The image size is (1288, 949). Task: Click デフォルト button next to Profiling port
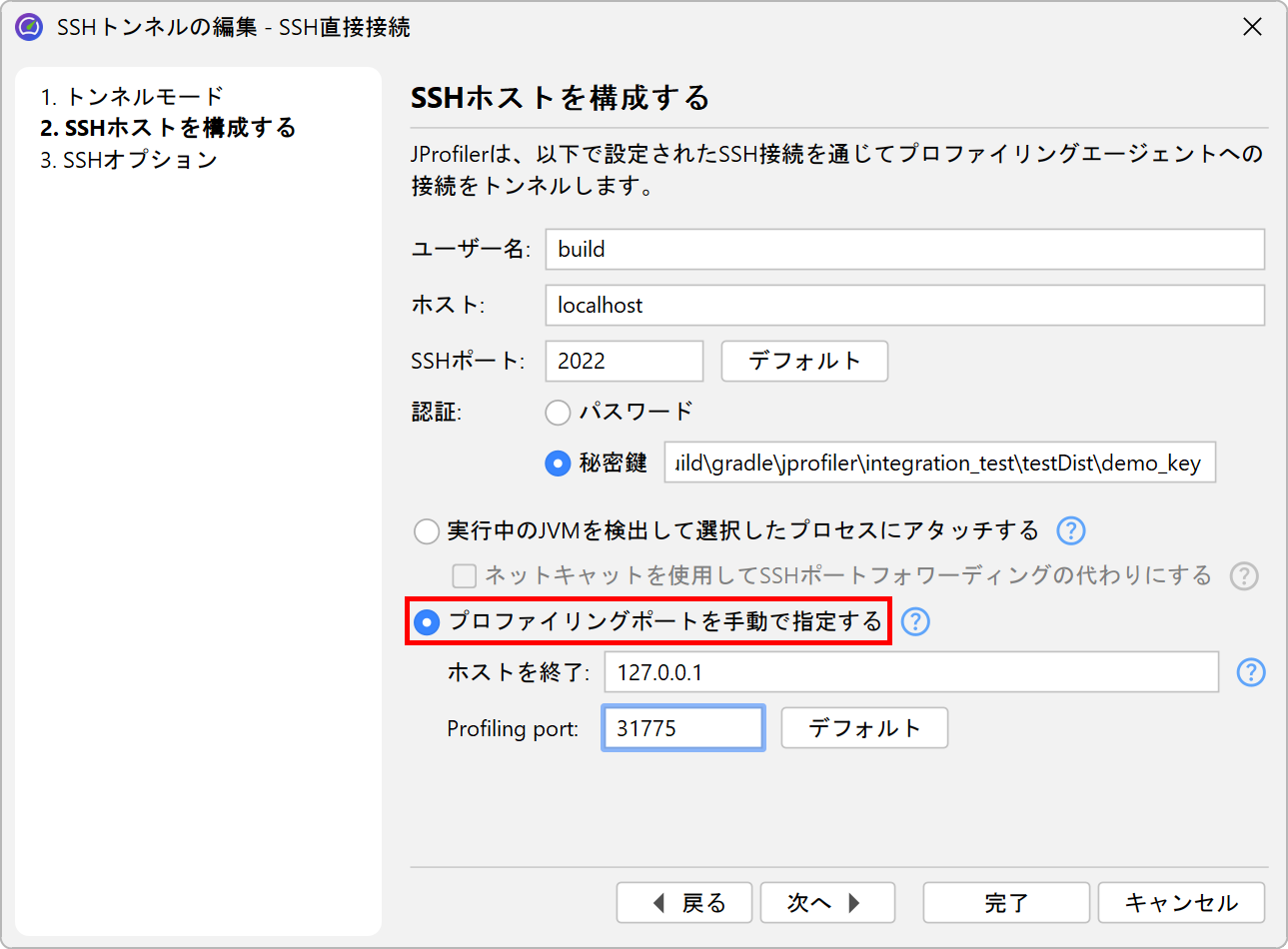pyautogui.click(x=864, y=728)
